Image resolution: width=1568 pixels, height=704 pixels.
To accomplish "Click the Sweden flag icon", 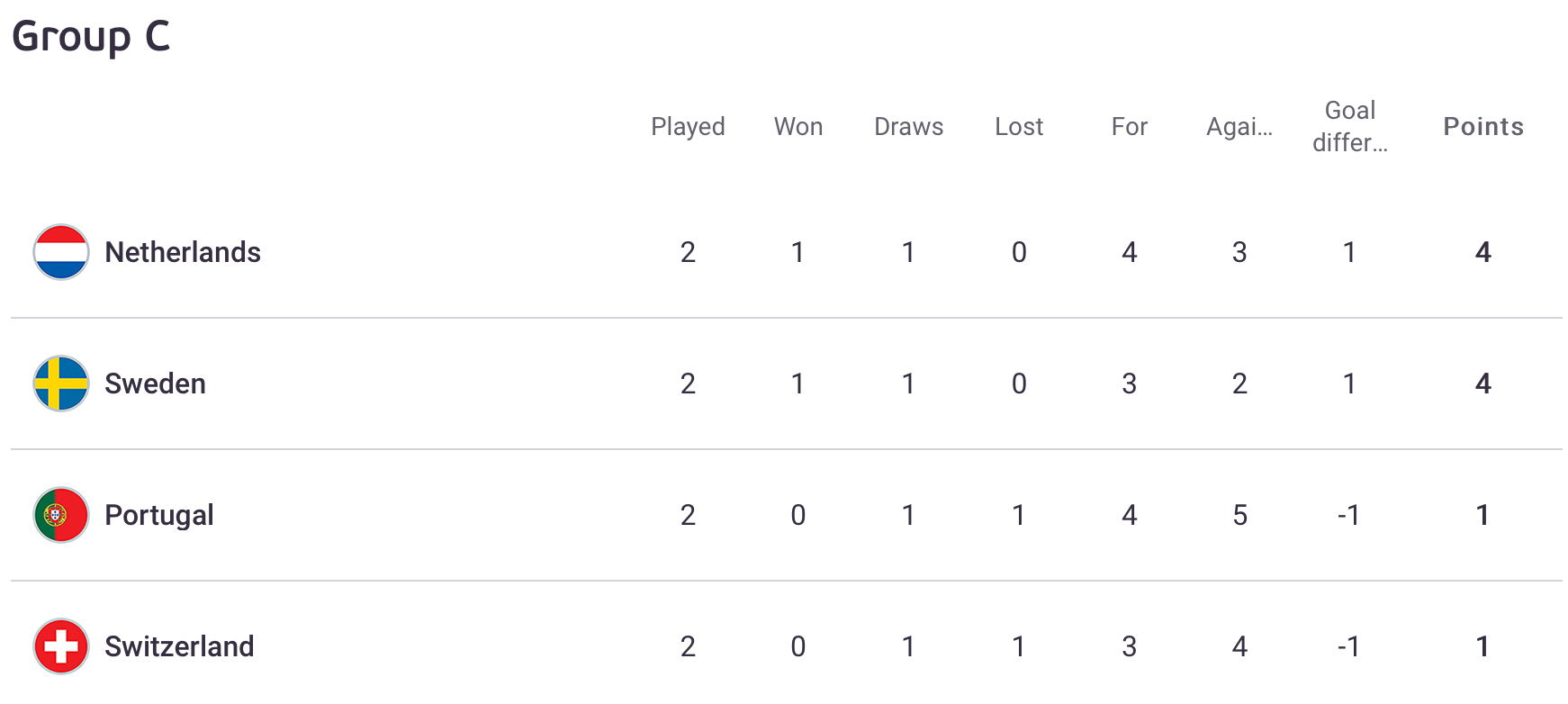I will pyautogui.click(x=61, y=384).
